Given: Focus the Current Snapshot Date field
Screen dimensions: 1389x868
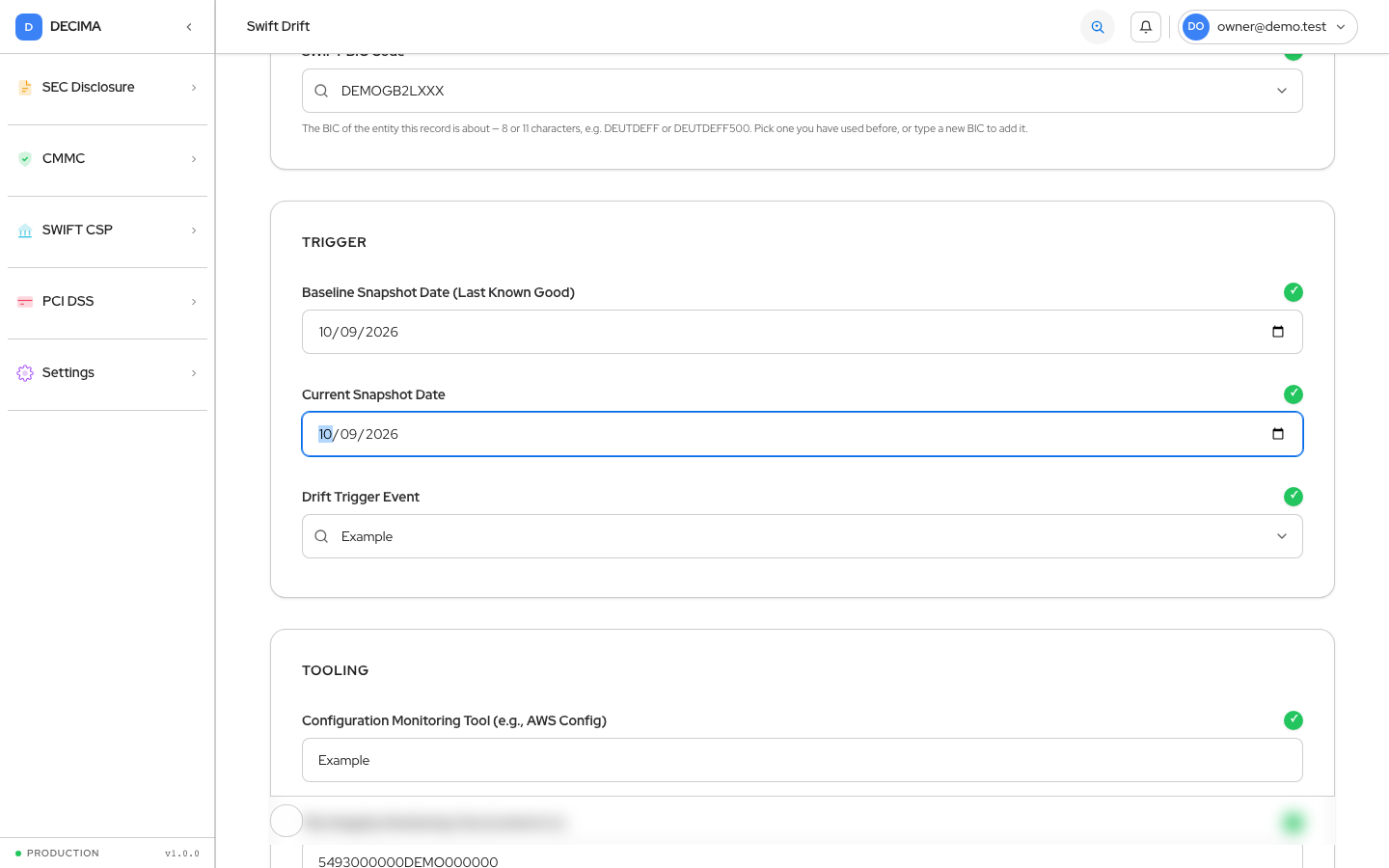Looking at the screenshot, I should click(803, 434).
